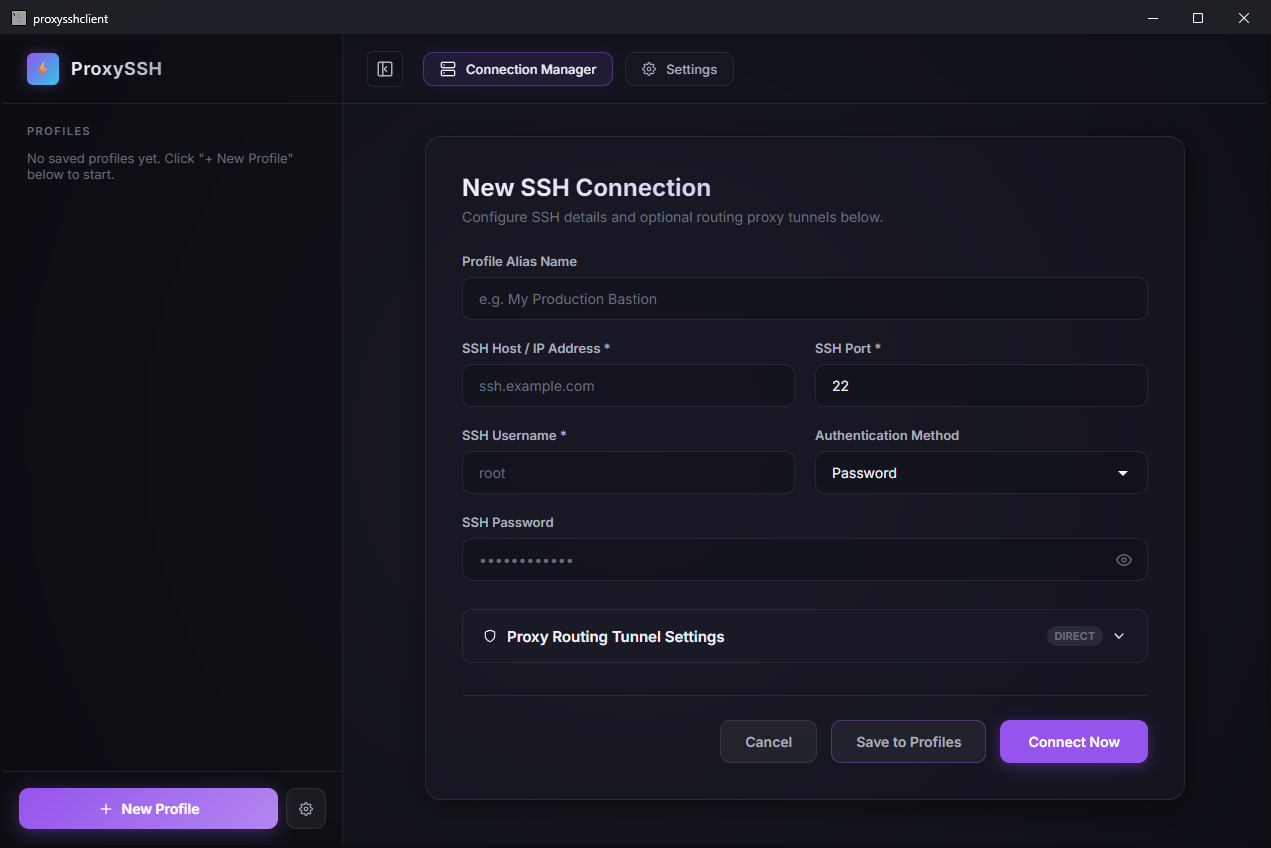Click Save to Profiles
Viewport: 1271px width, 848px height.
point(908,742)
